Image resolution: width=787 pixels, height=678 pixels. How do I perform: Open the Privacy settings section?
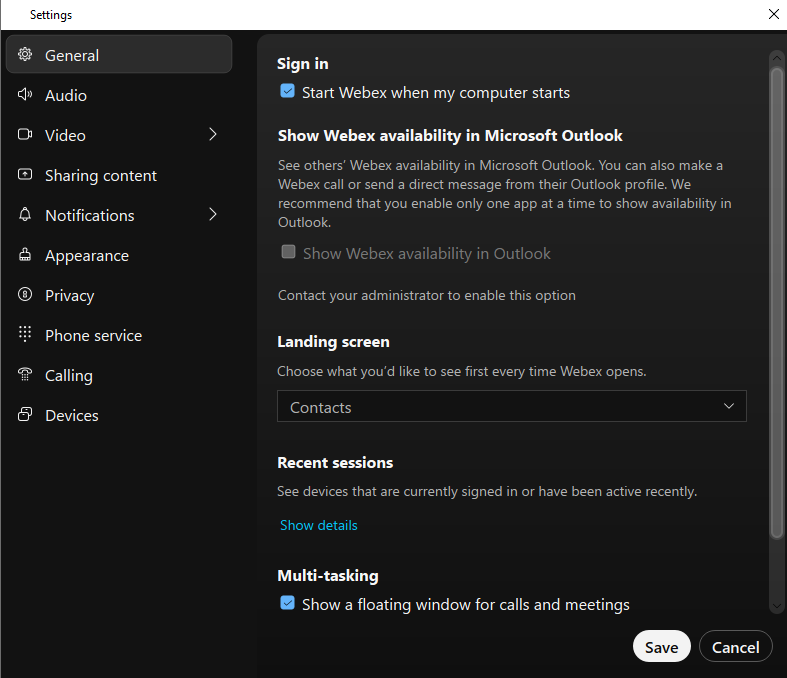[69, 295]
